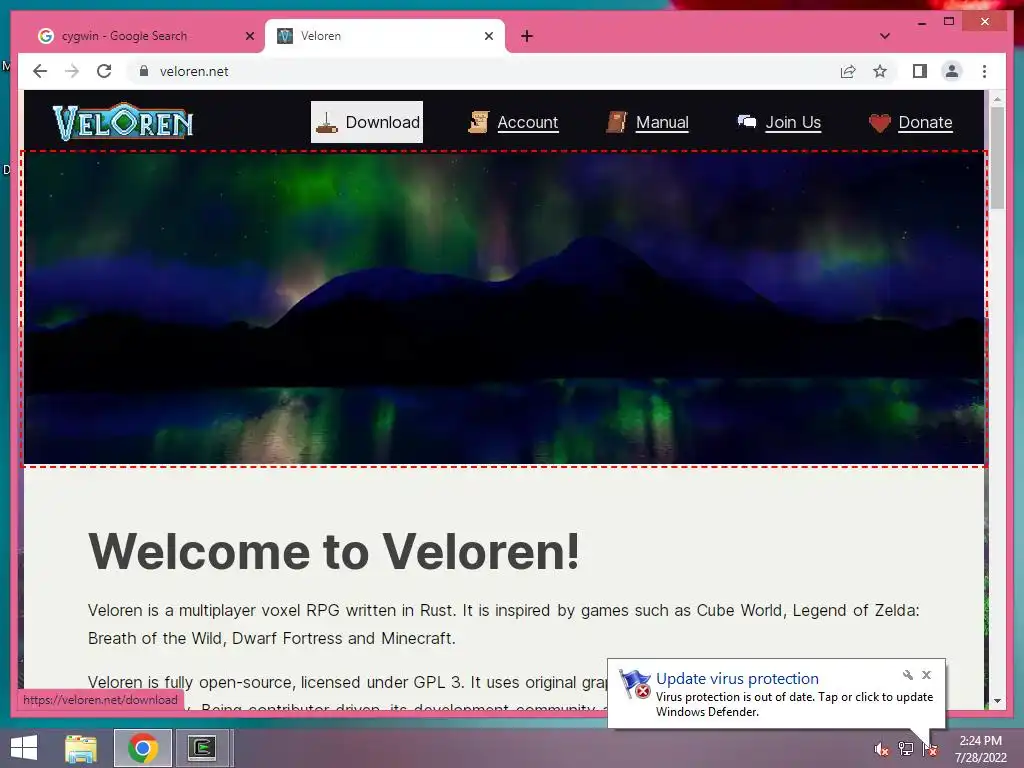Open the Donate link
Screen dimensions: 1024x768
pos(925,122)
